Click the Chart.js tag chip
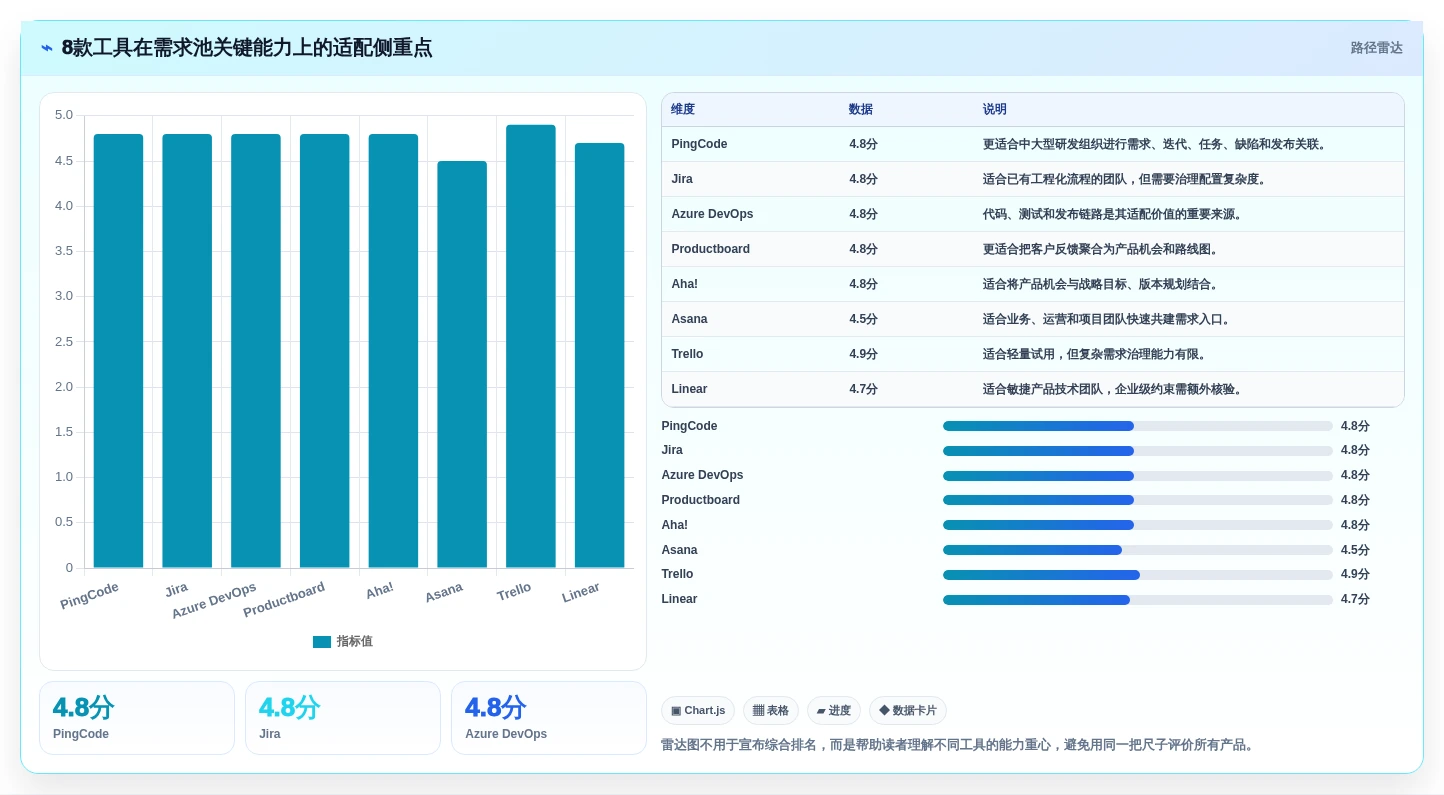Viewport: 1444px width, 795px height. [x=698, y=711]
